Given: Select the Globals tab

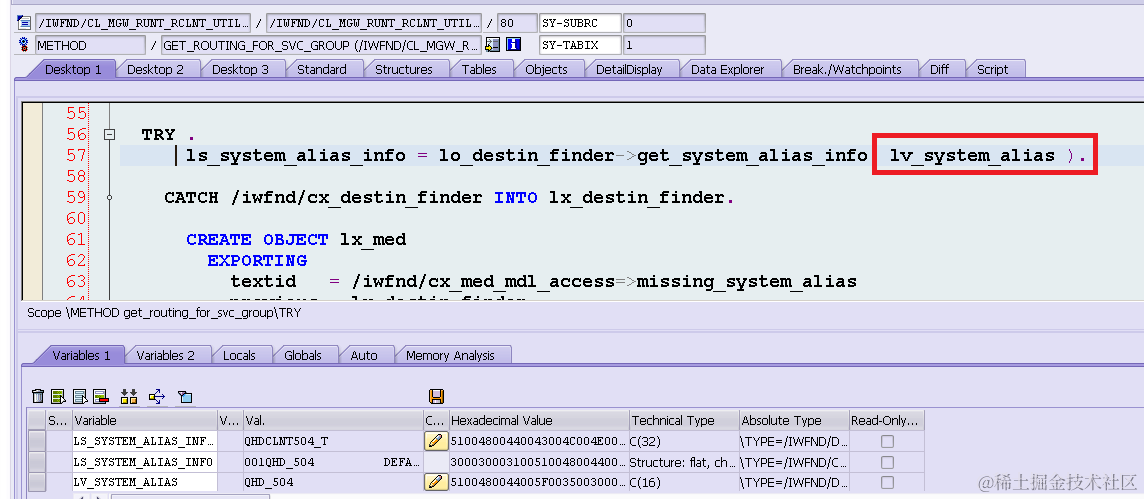Looking at the screenshot, I should [303, 355].
